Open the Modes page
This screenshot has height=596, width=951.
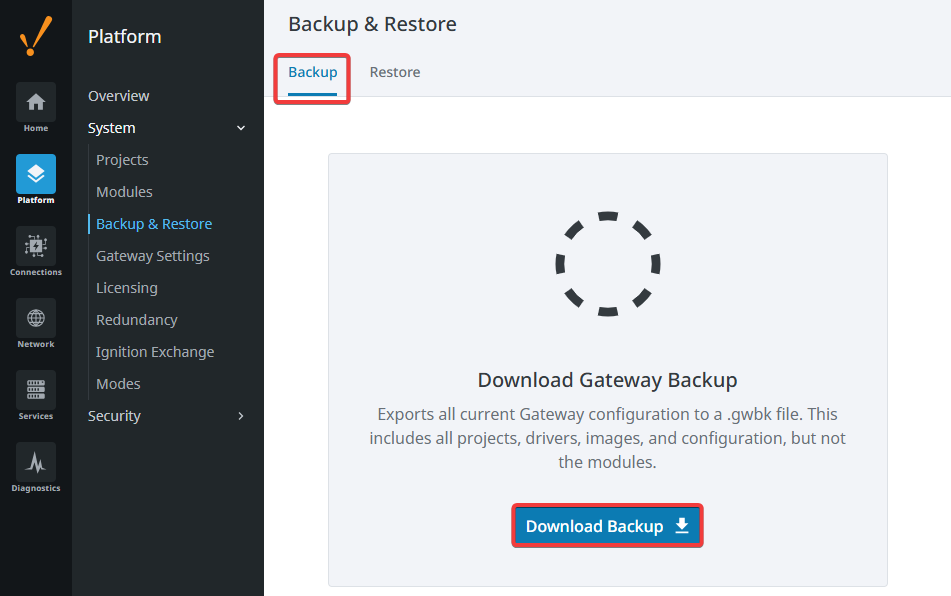click(x=118, y=384)
